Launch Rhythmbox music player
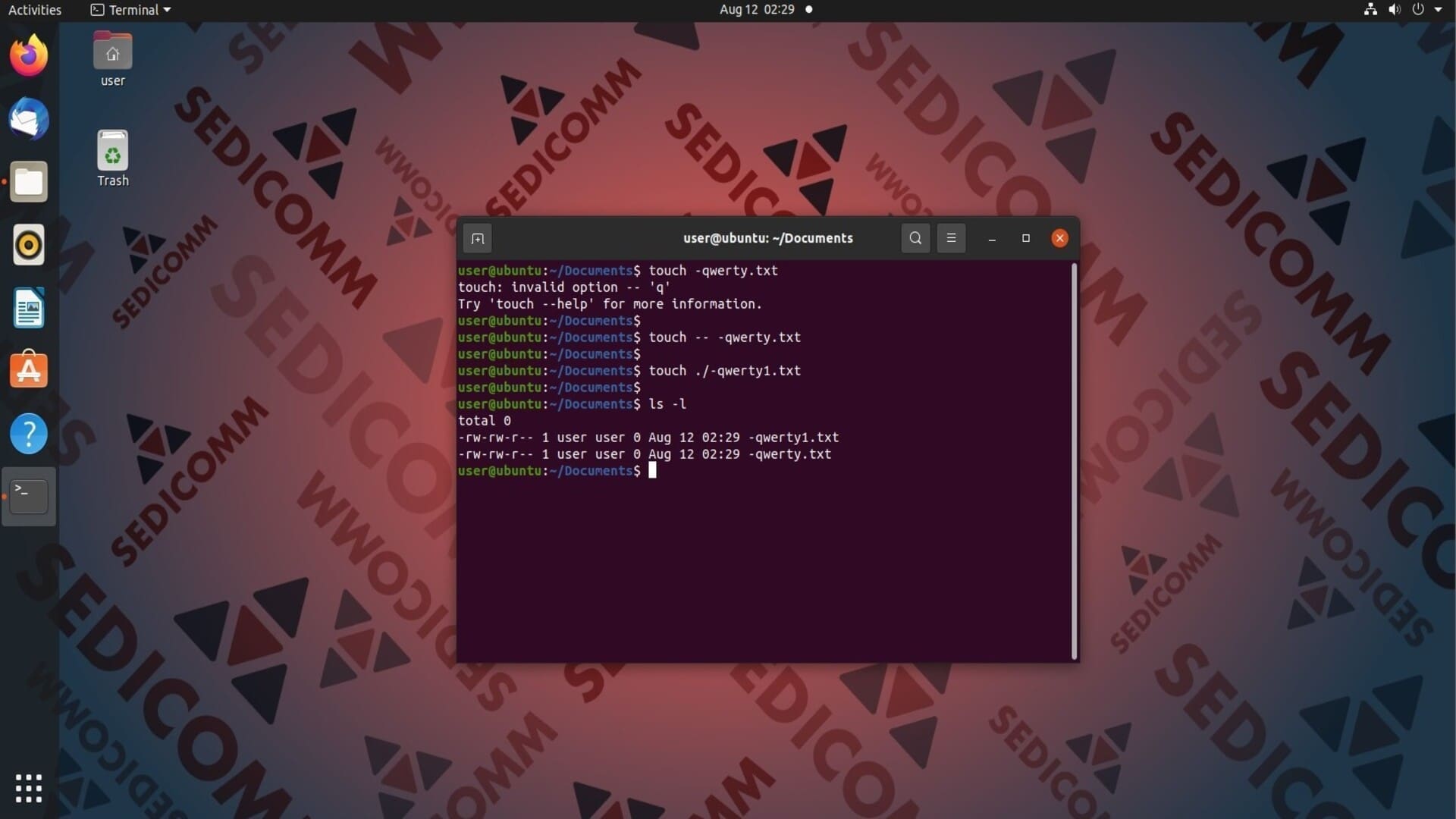This screenshot has width=1456, height=819. 29,245
